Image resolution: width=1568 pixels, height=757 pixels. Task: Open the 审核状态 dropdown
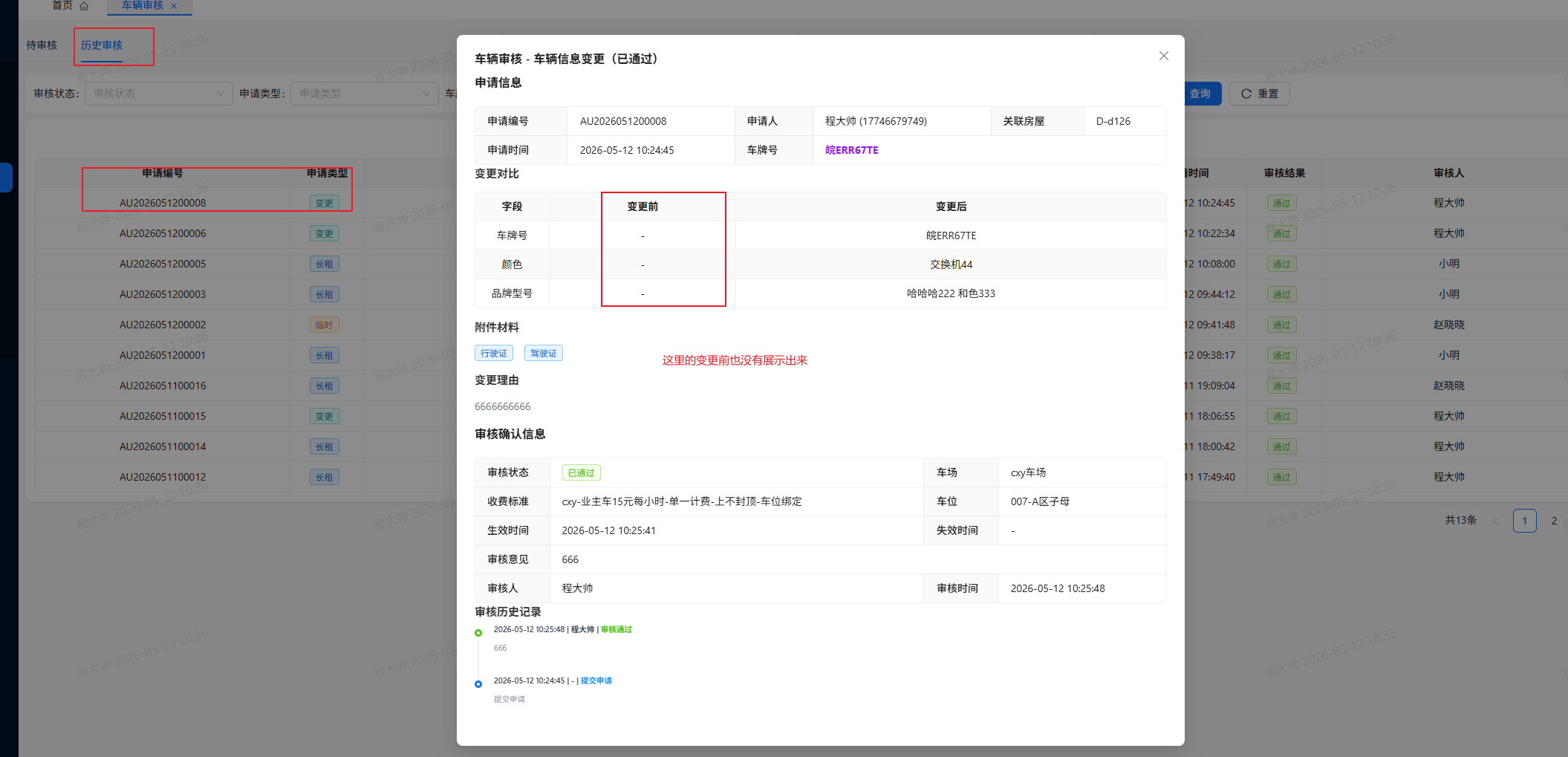pos(158,94)
